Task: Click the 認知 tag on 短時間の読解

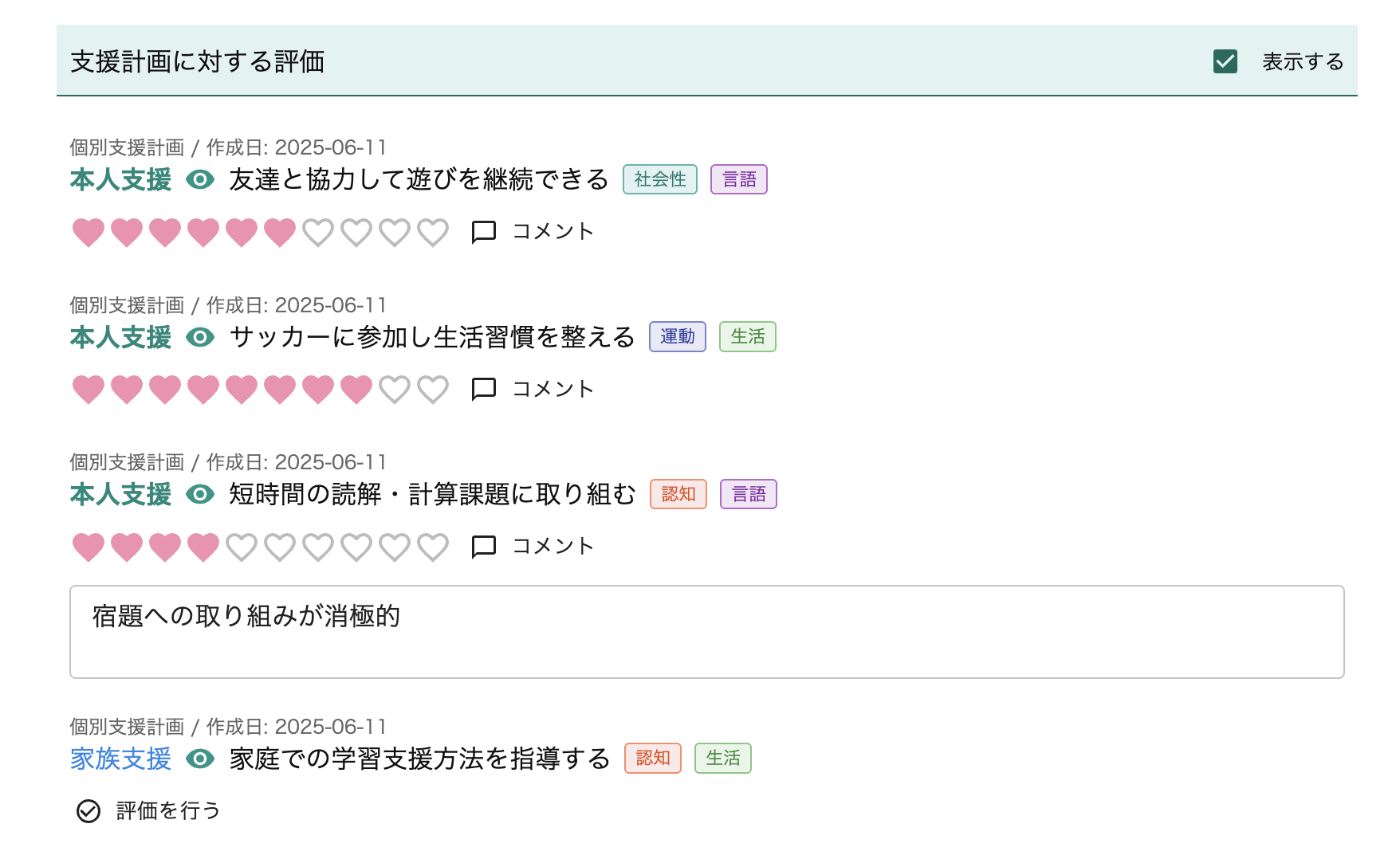Action: (678, 495)
